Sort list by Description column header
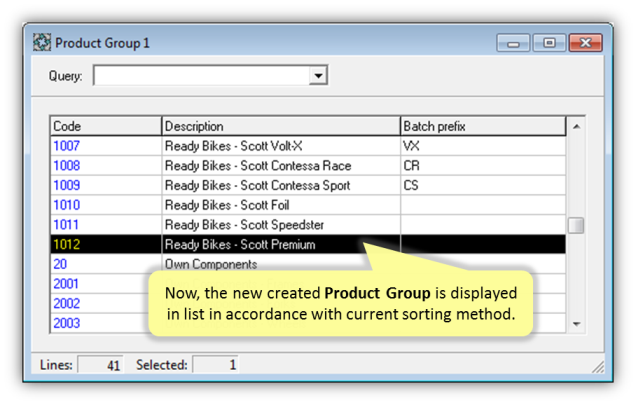The height and width of the screenshot is (405, 636). (281, 126)
